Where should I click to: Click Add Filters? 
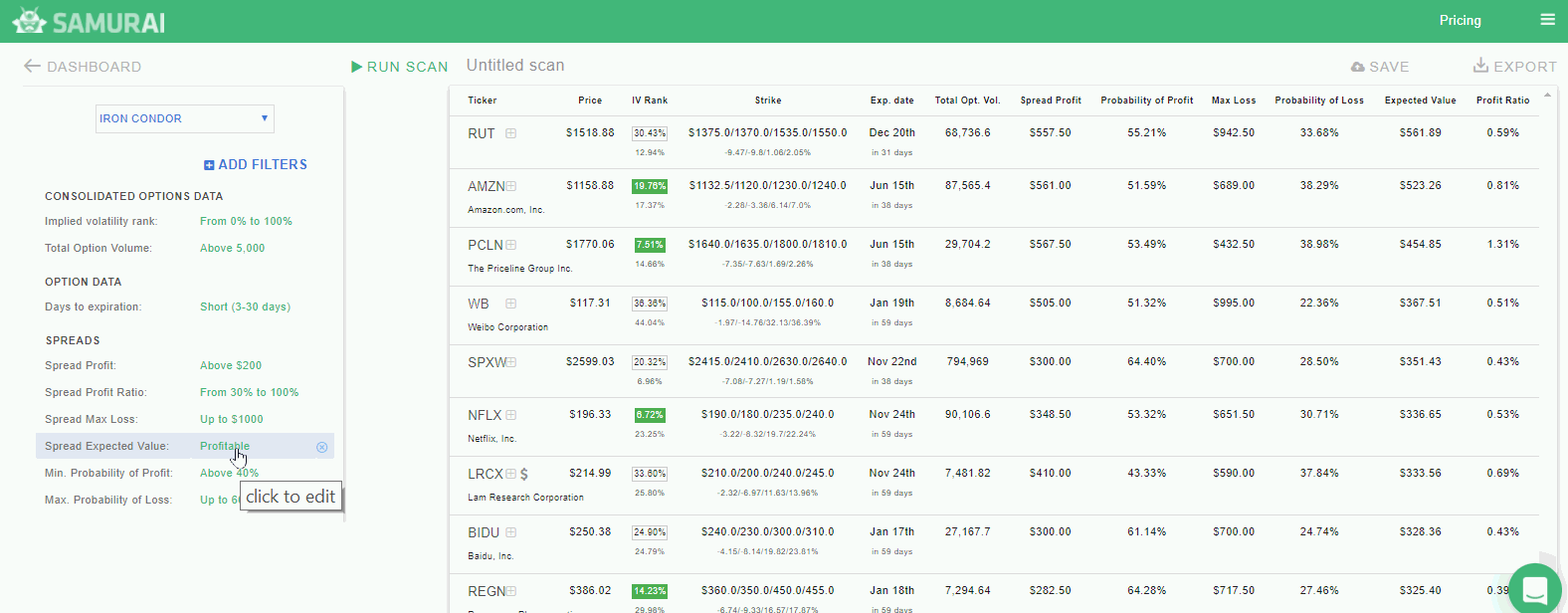(x=256, y=164)
